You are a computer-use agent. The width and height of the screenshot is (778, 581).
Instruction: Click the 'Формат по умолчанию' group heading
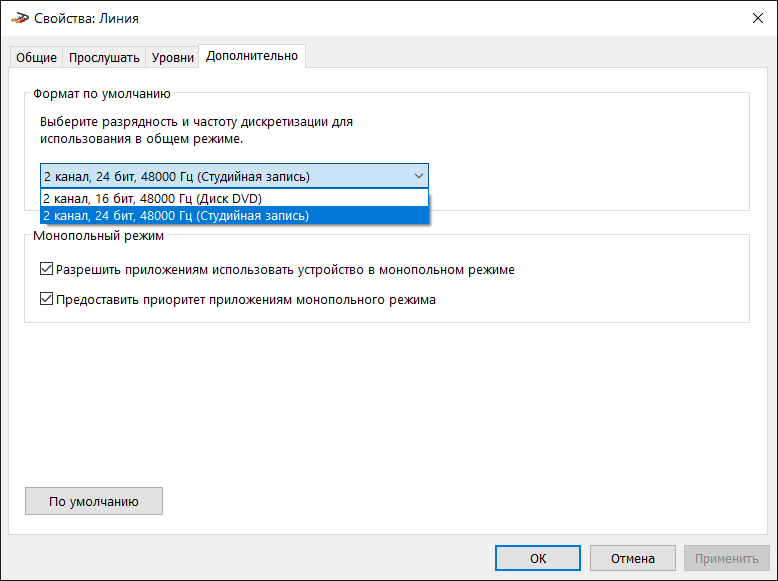(102, 94)
